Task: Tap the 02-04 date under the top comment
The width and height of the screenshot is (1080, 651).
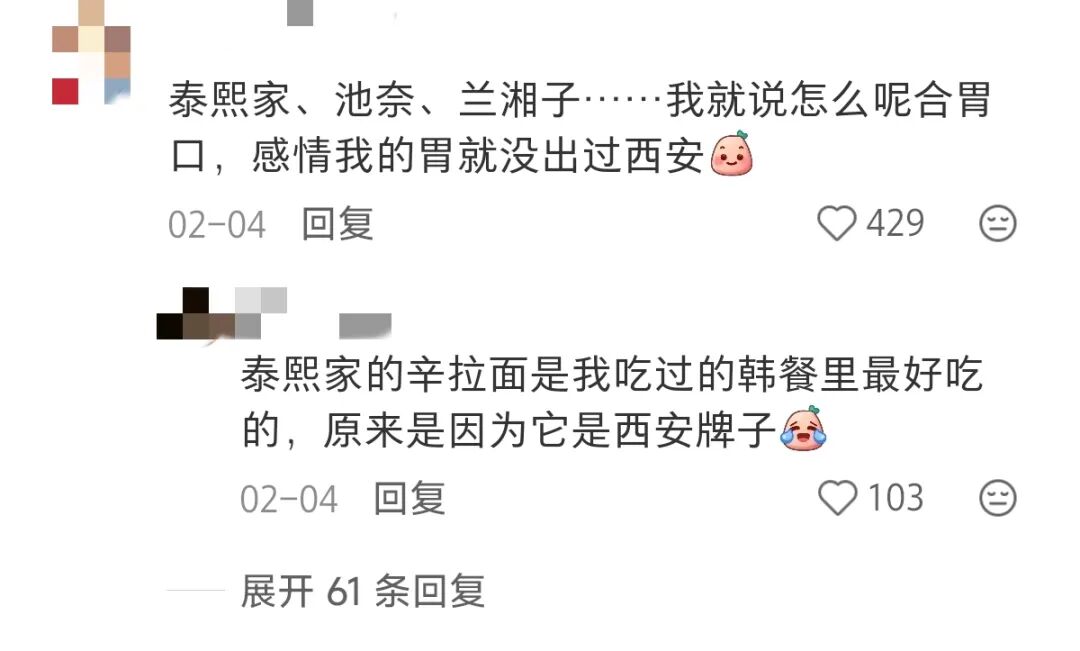Action: (x=217, y=225)
